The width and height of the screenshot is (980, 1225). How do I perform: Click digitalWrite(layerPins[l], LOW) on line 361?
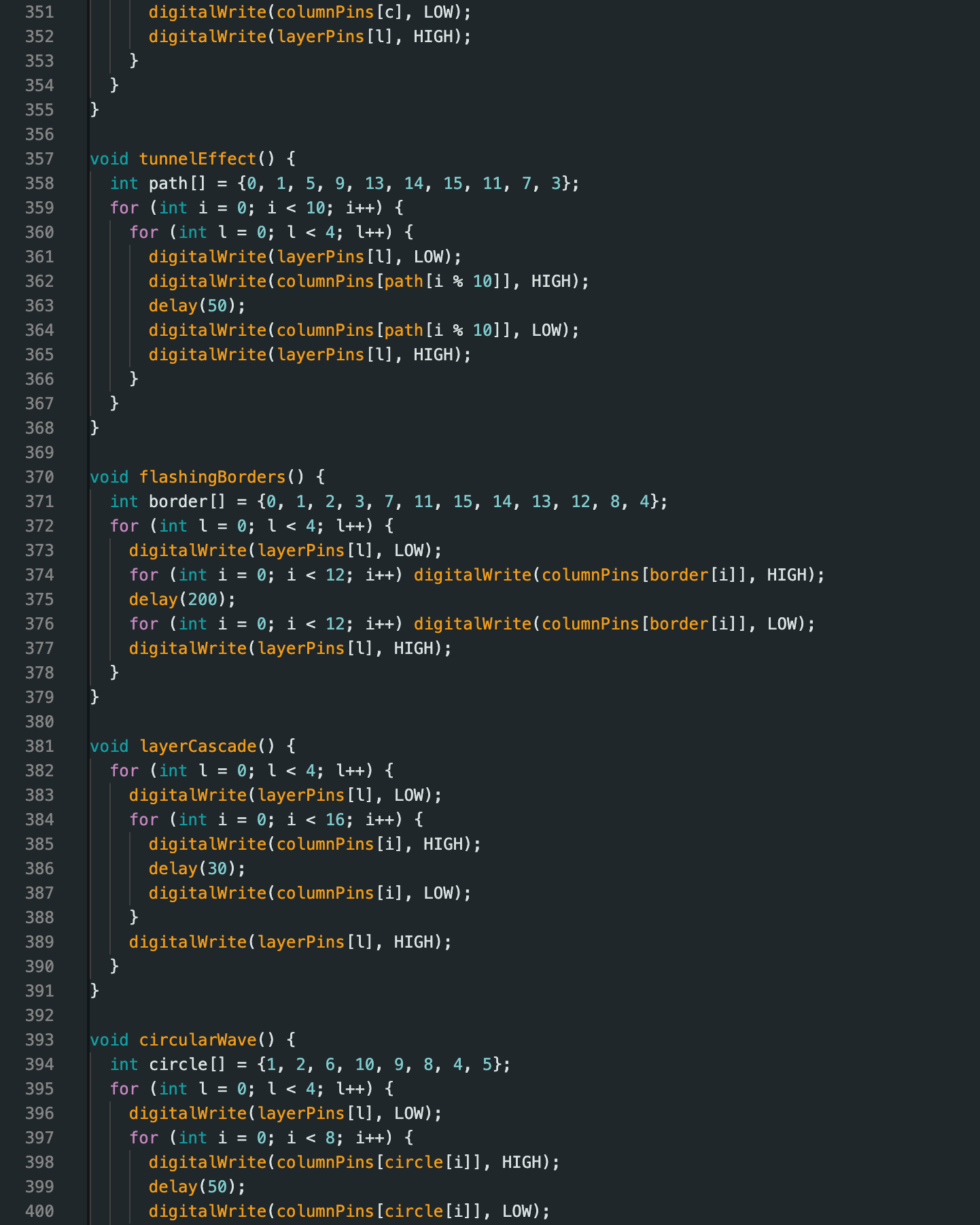click(x=305, y=257)
